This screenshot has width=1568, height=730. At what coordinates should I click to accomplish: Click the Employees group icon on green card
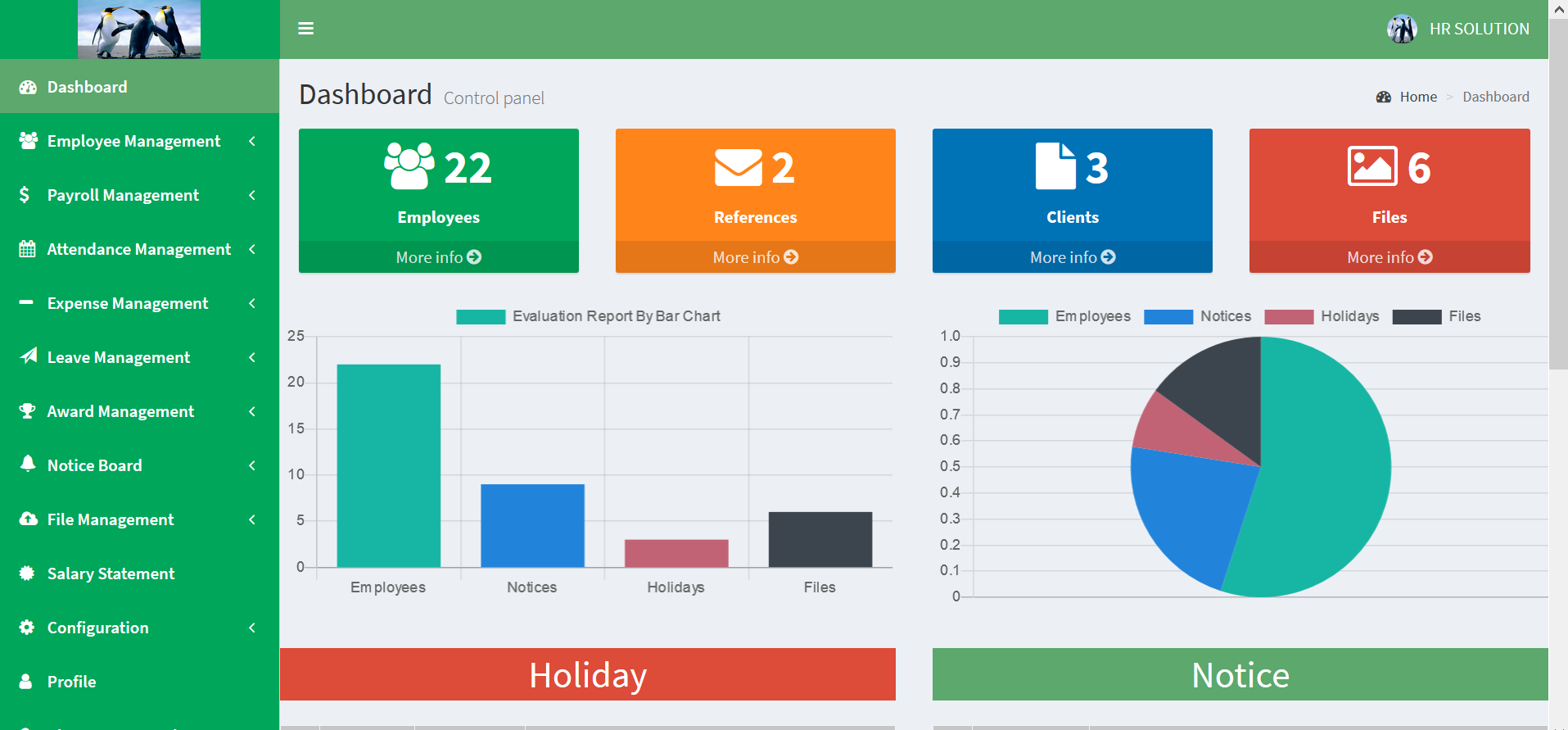pos(409,166)
